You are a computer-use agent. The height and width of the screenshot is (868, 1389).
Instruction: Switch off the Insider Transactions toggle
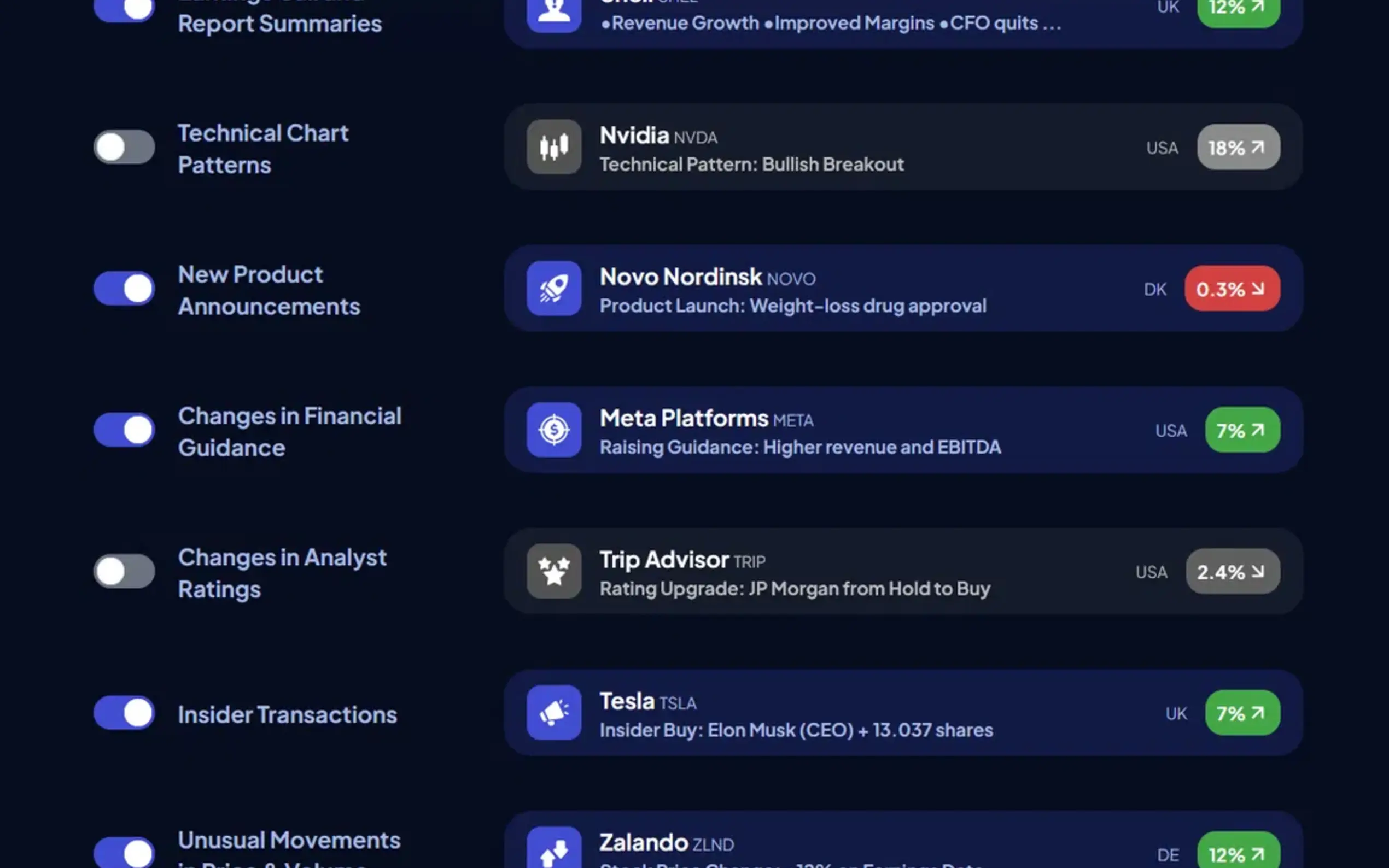[124, 712]
